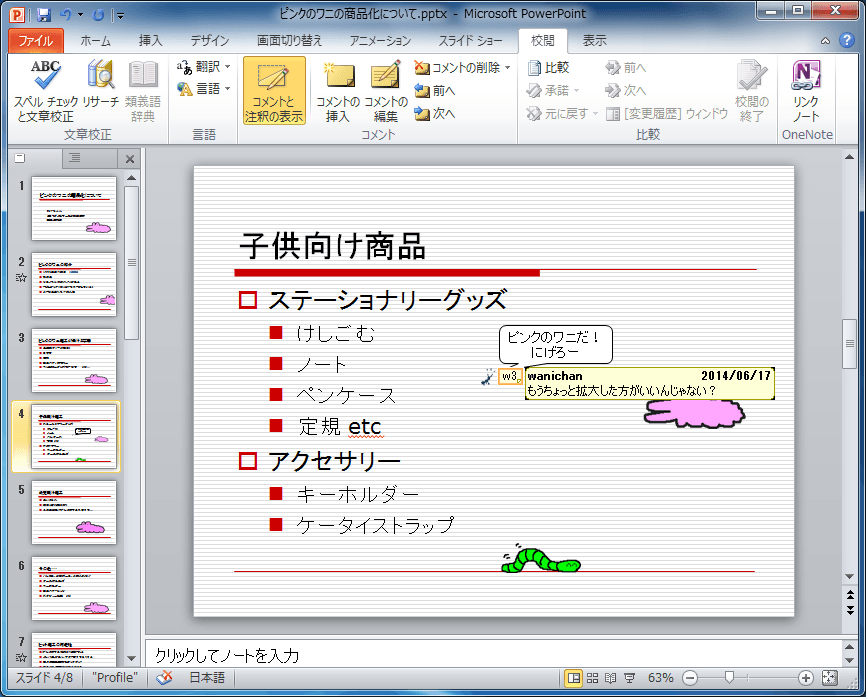Expand the Delete Comment dropdown arrow
866x697 pixels.
(x=508, y=67)
